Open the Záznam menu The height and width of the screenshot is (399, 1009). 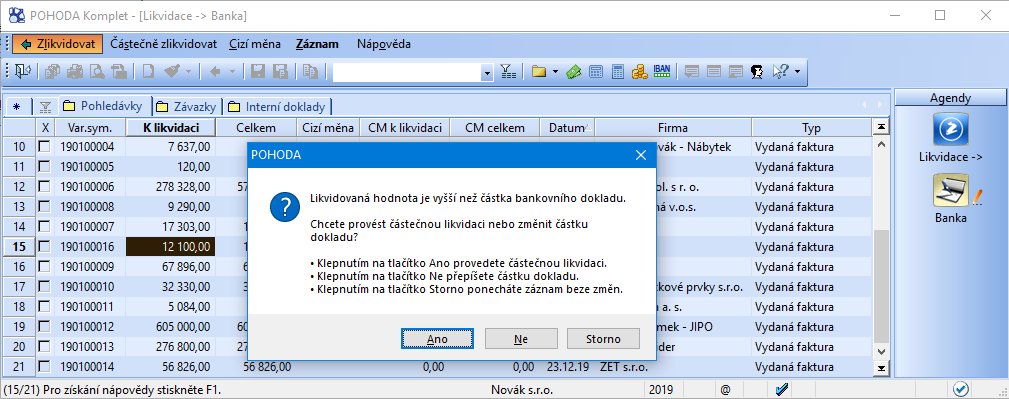pyautogui.click(x=317, y=44)
